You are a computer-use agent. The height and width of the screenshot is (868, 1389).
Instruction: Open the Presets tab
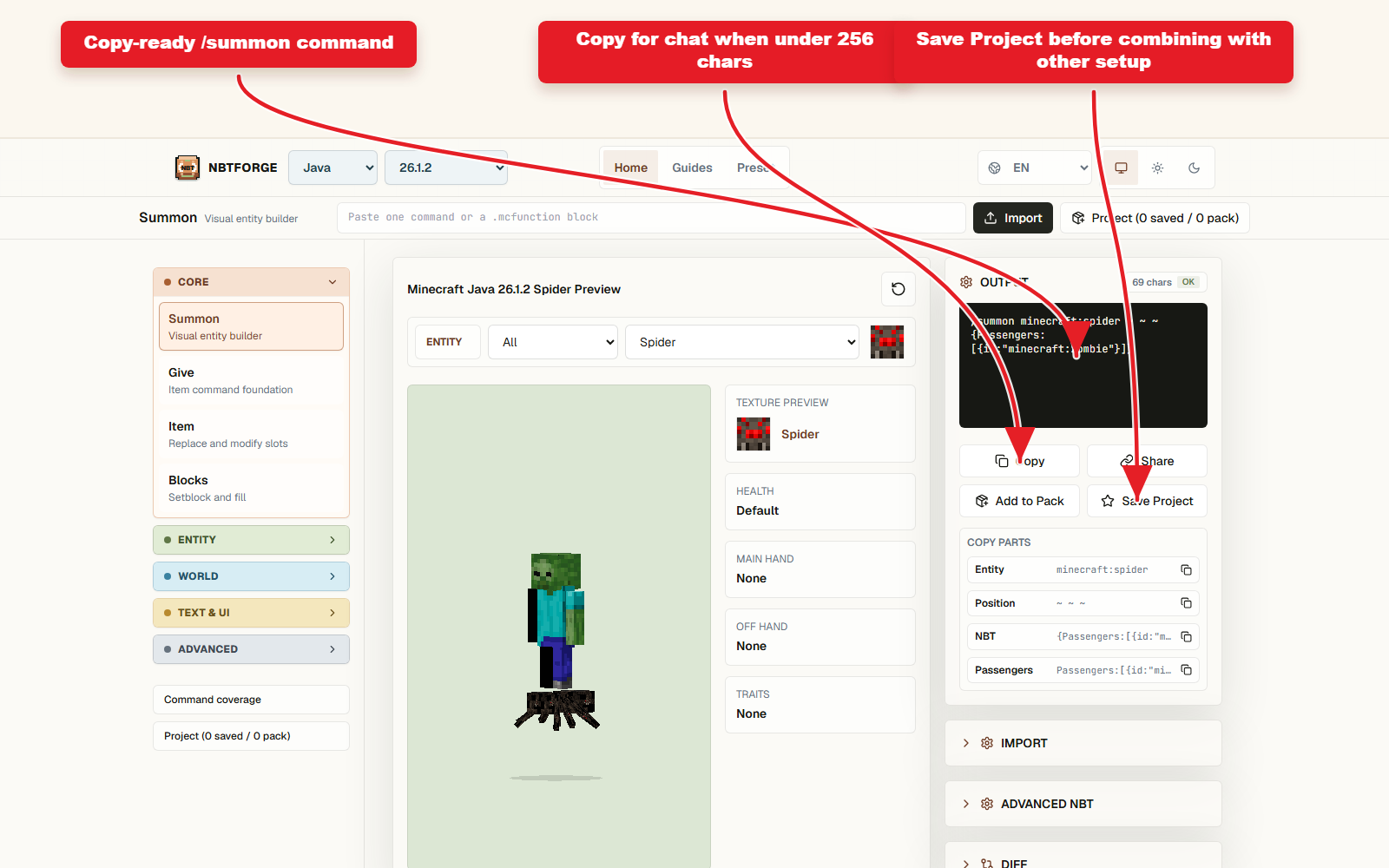[755, 168]
